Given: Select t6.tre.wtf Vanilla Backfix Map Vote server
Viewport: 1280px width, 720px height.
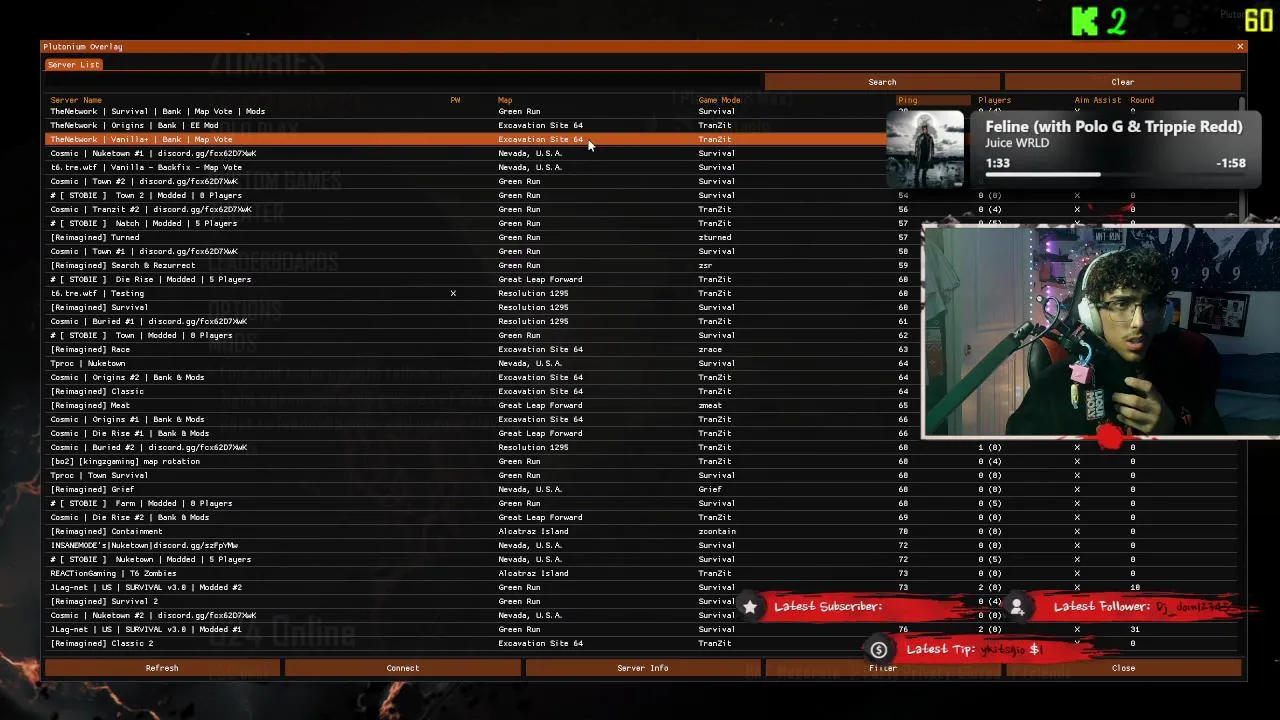Looking at the screenshot, I should (641, 167).
